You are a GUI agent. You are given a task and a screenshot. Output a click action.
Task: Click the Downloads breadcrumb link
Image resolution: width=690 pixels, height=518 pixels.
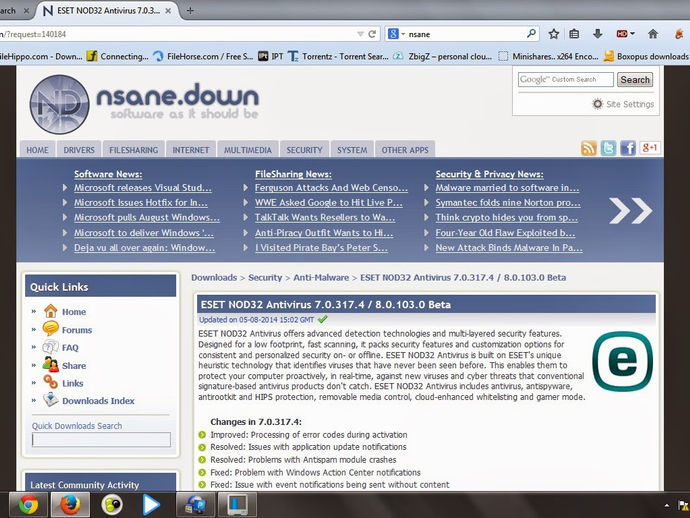[214, 277]
